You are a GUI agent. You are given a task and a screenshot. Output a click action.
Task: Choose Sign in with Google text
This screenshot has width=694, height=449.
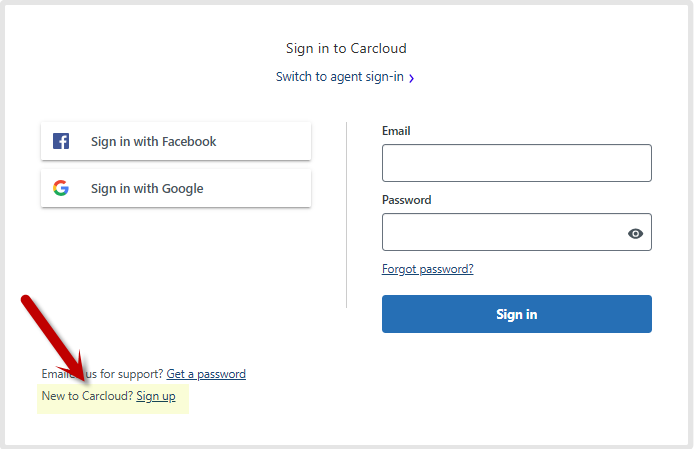[x=147, y=189]
